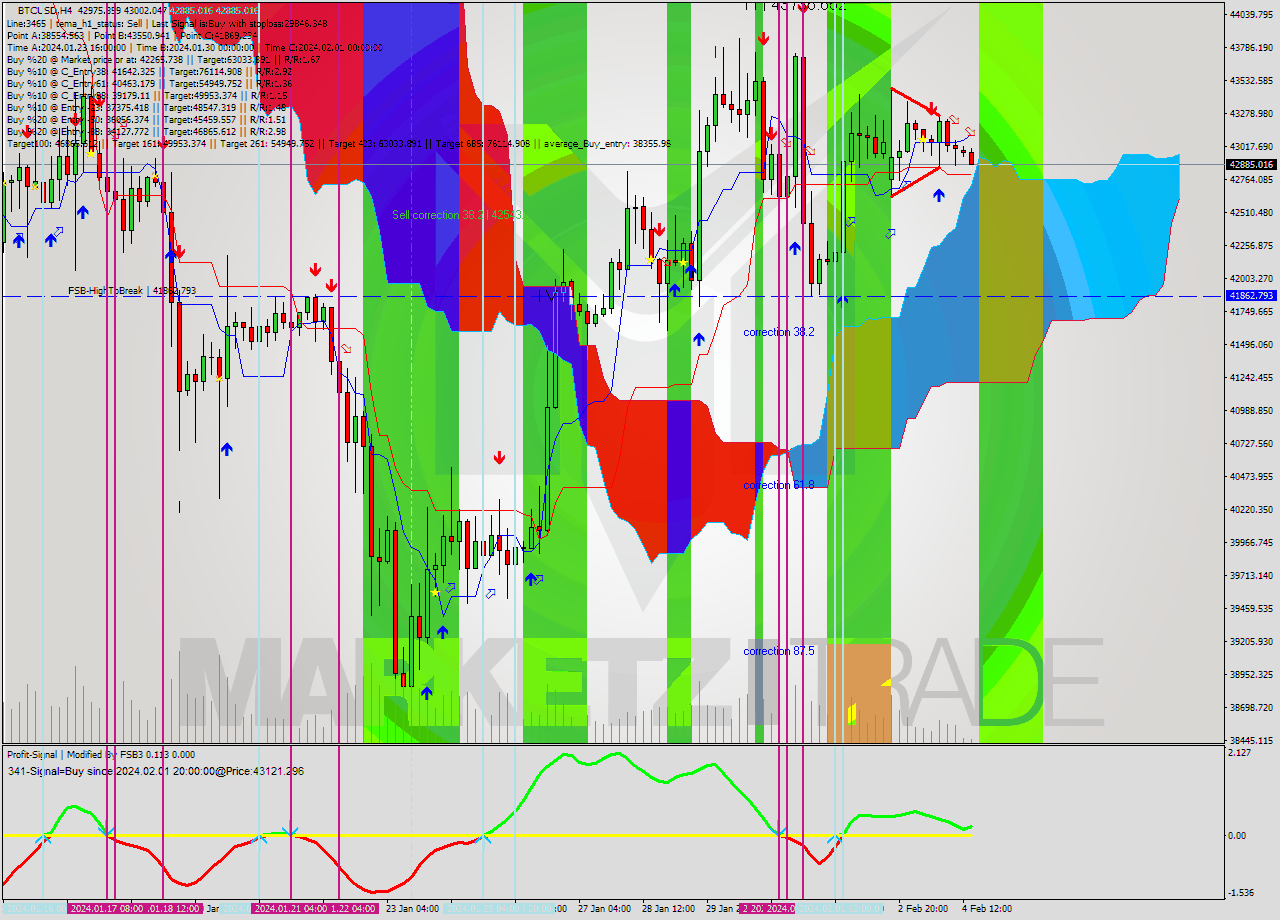
Task: Click the 2.127 indicator scale value
Action: pyautogui.click(x=1238, y=753)
